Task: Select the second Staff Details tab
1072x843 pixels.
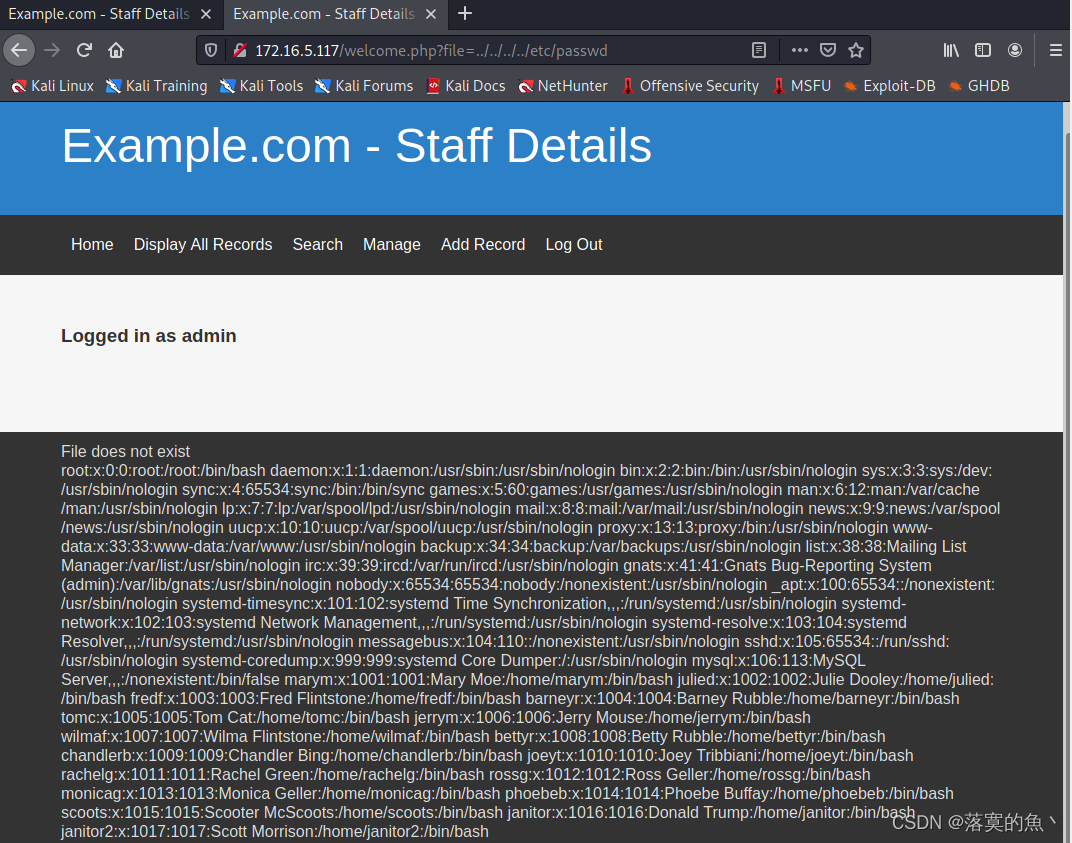Action: coord(323,14)
